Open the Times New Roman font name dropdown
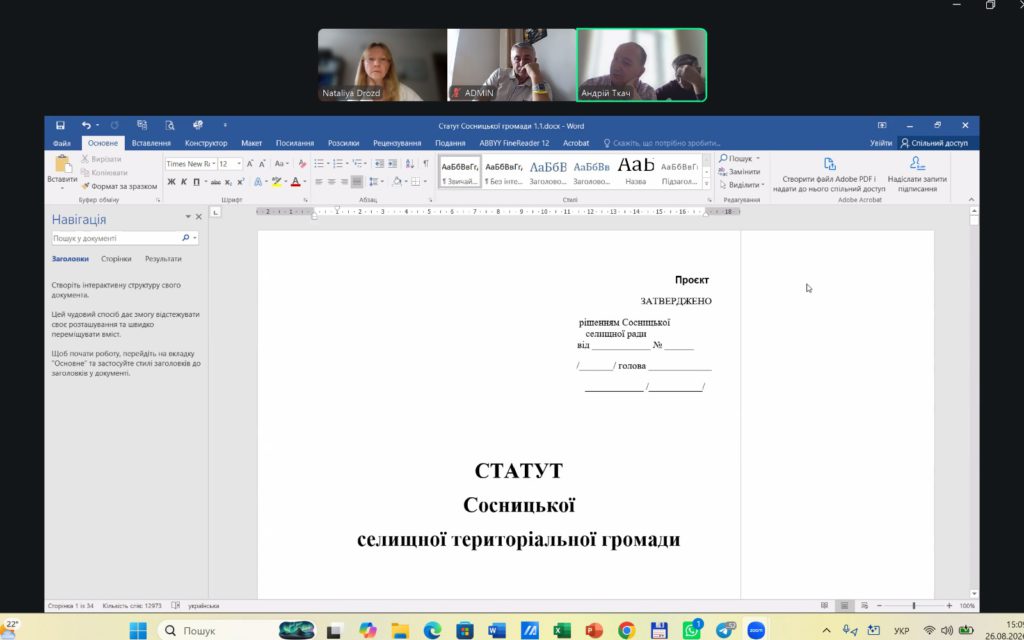Viewport: 1024px width, 640px height. click(x=213, y=164)
